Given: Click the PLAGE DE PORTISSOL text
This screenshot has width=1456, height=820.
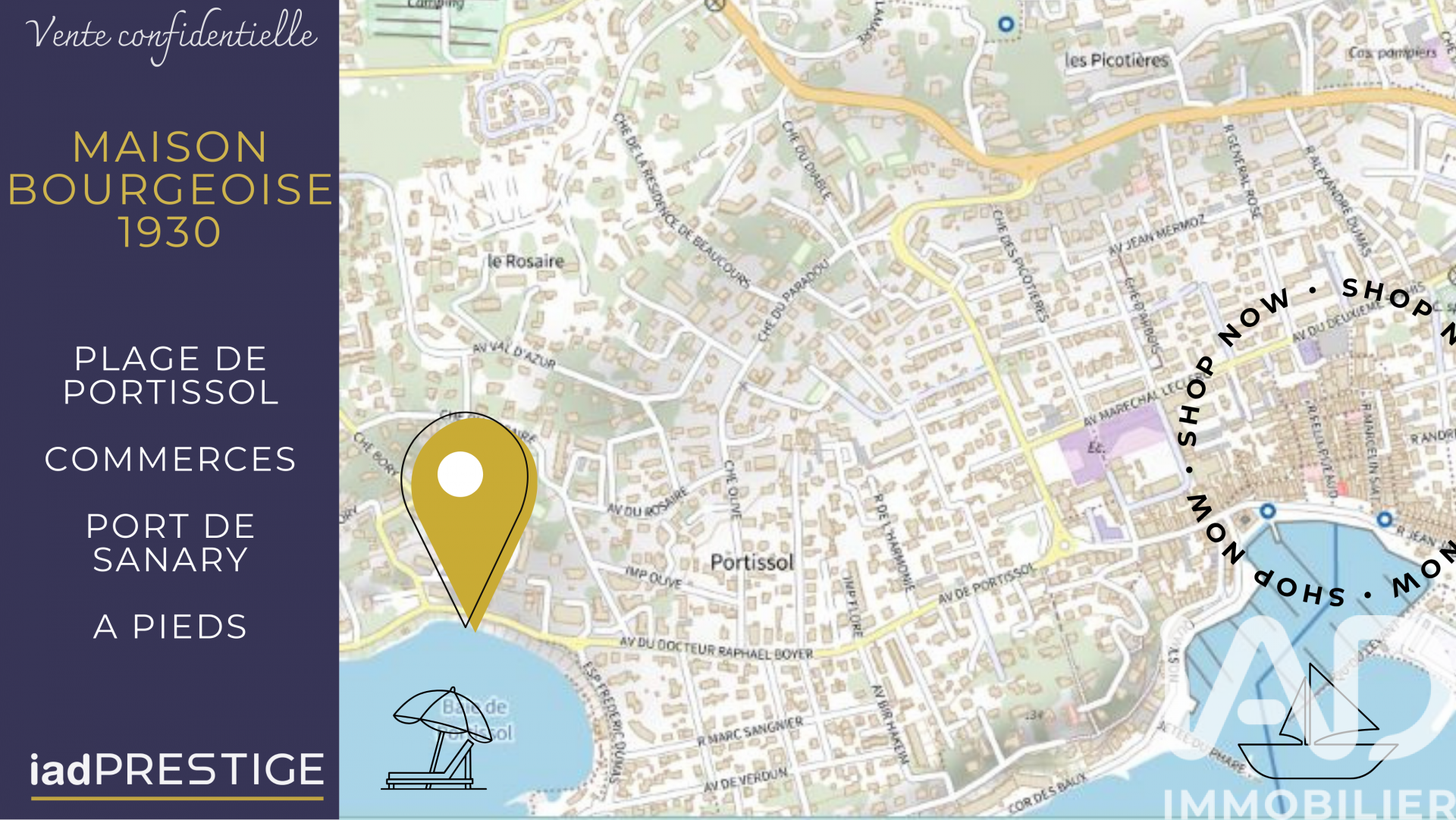Looking at the screenshot, I should point(171,375).
